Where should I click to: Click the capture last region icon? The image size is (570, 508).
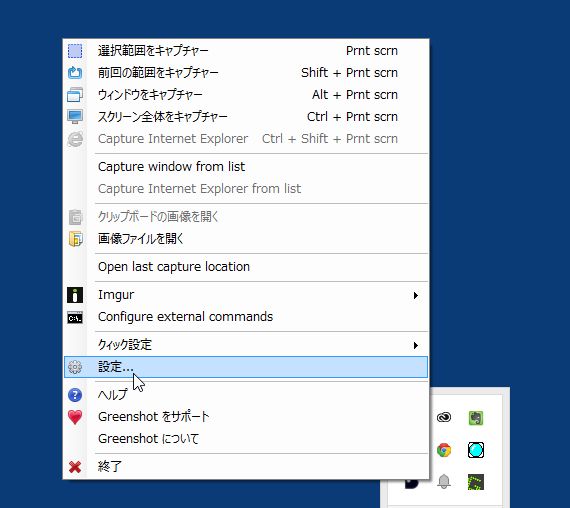[x=75, y=73]
